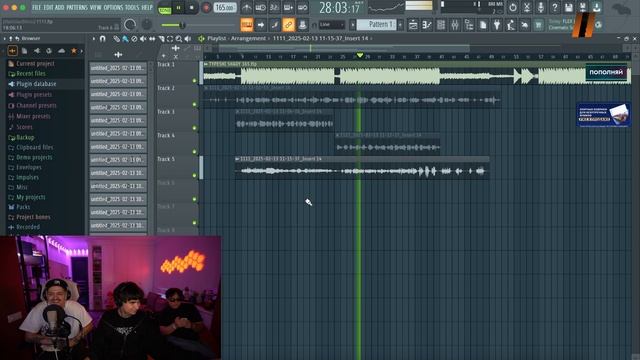Viewport: 640px width, 360px height.
Task: Toggle the multilink to controllers icon
Action: 302,25
